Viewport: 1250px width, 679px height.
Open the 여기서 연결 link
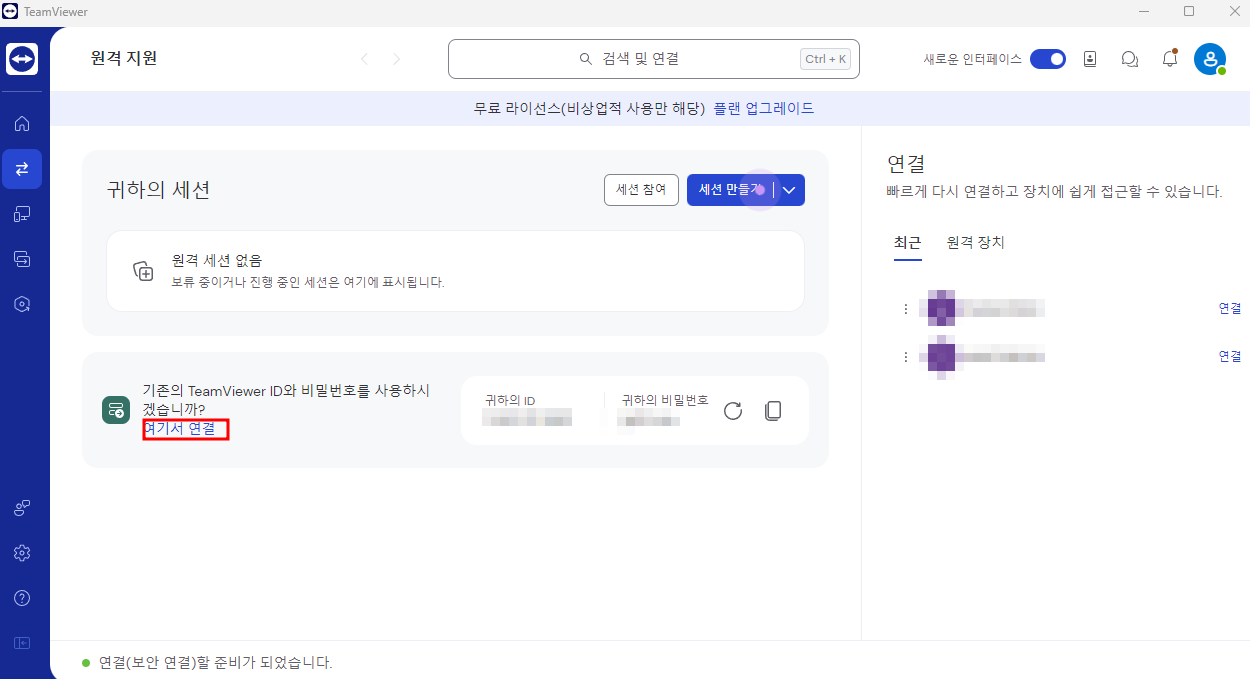coord(185,430)
